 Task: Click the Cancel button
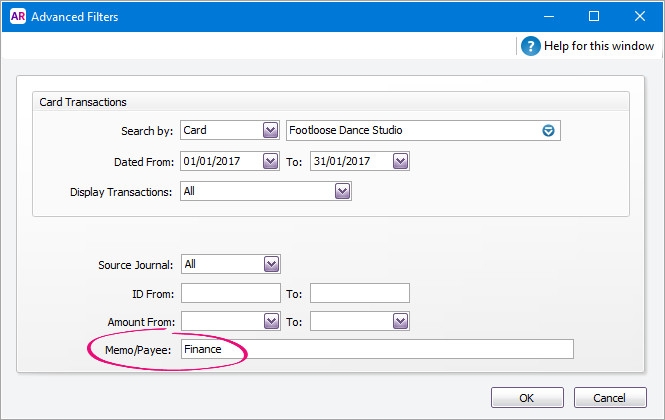pyautogui.click(x=610, y=397)
